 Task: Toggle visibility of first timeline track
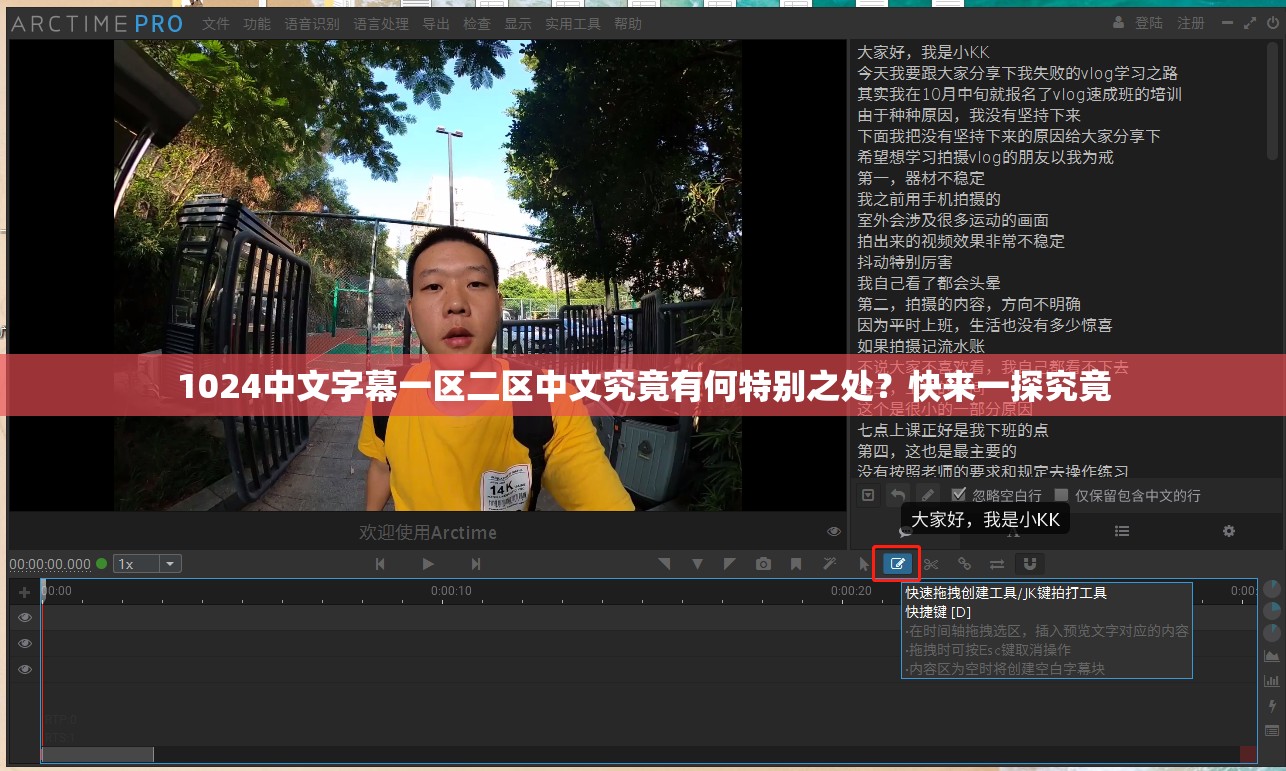pos(25,618)
